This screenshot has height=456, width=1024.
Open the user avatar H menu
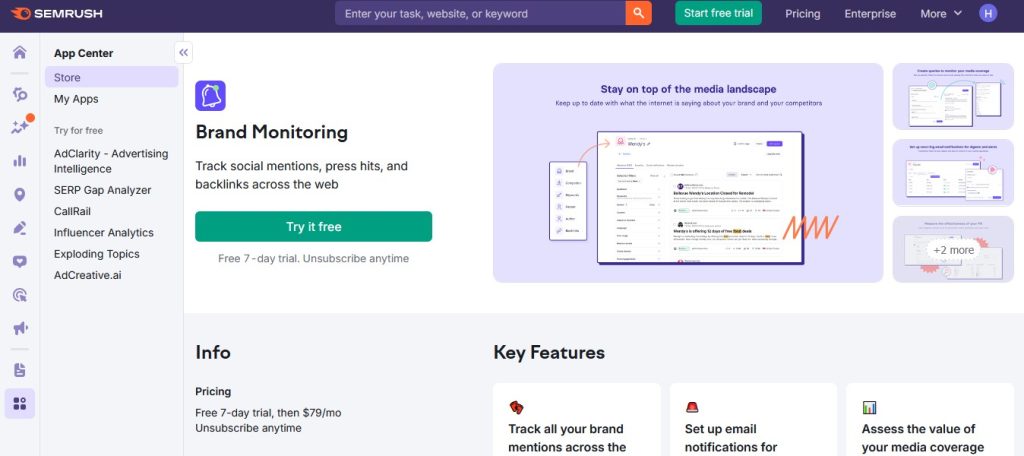[988, 13]
